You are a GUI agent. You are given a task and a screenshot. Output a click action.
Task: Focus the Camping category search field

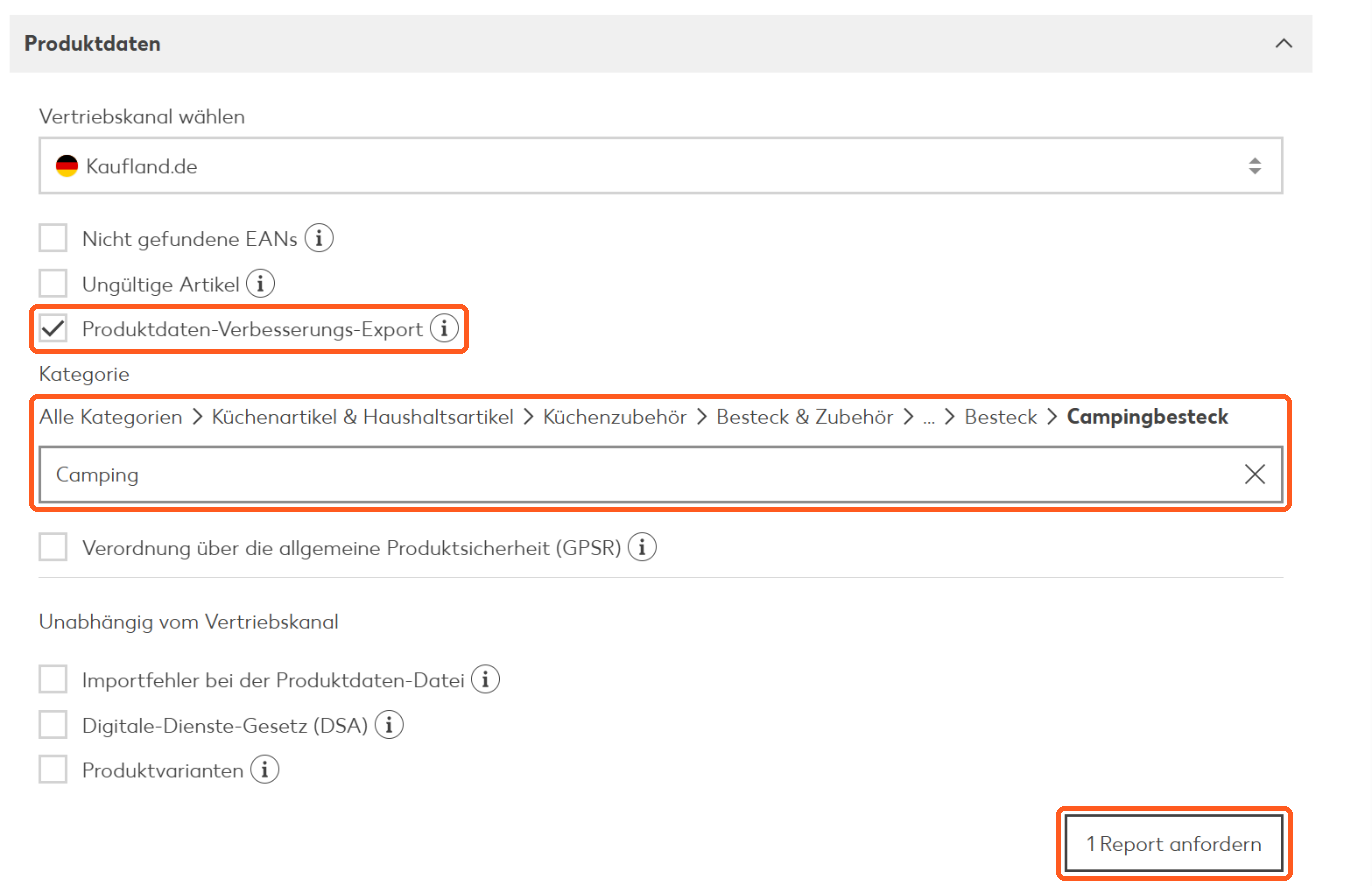tap(661, 475)
